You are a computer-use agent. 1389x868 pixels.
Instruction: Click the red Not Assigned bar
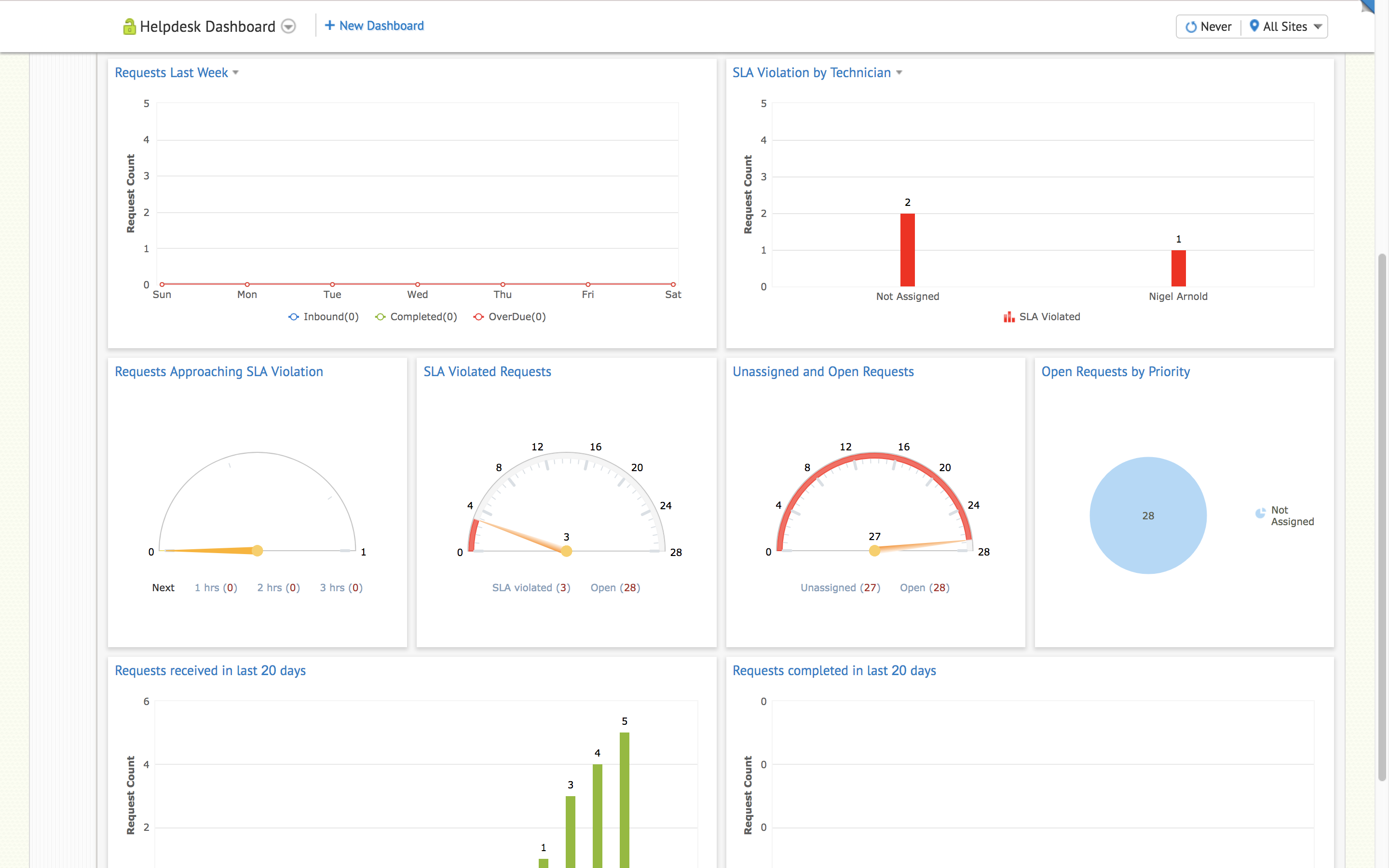(908, 250)
